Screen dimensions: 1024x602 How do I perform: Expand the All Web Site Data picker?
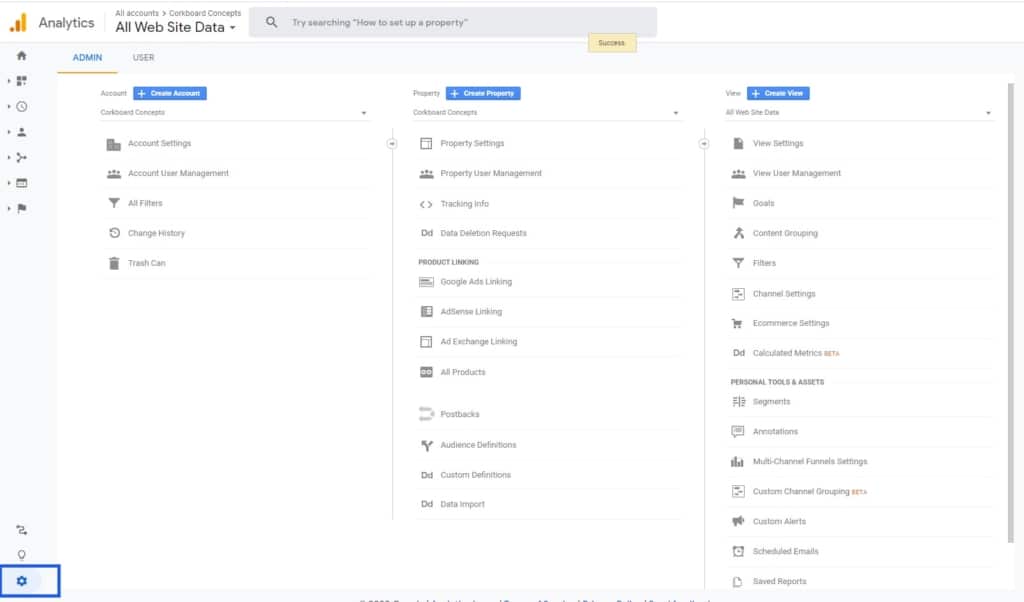click(x=176, y=27)
